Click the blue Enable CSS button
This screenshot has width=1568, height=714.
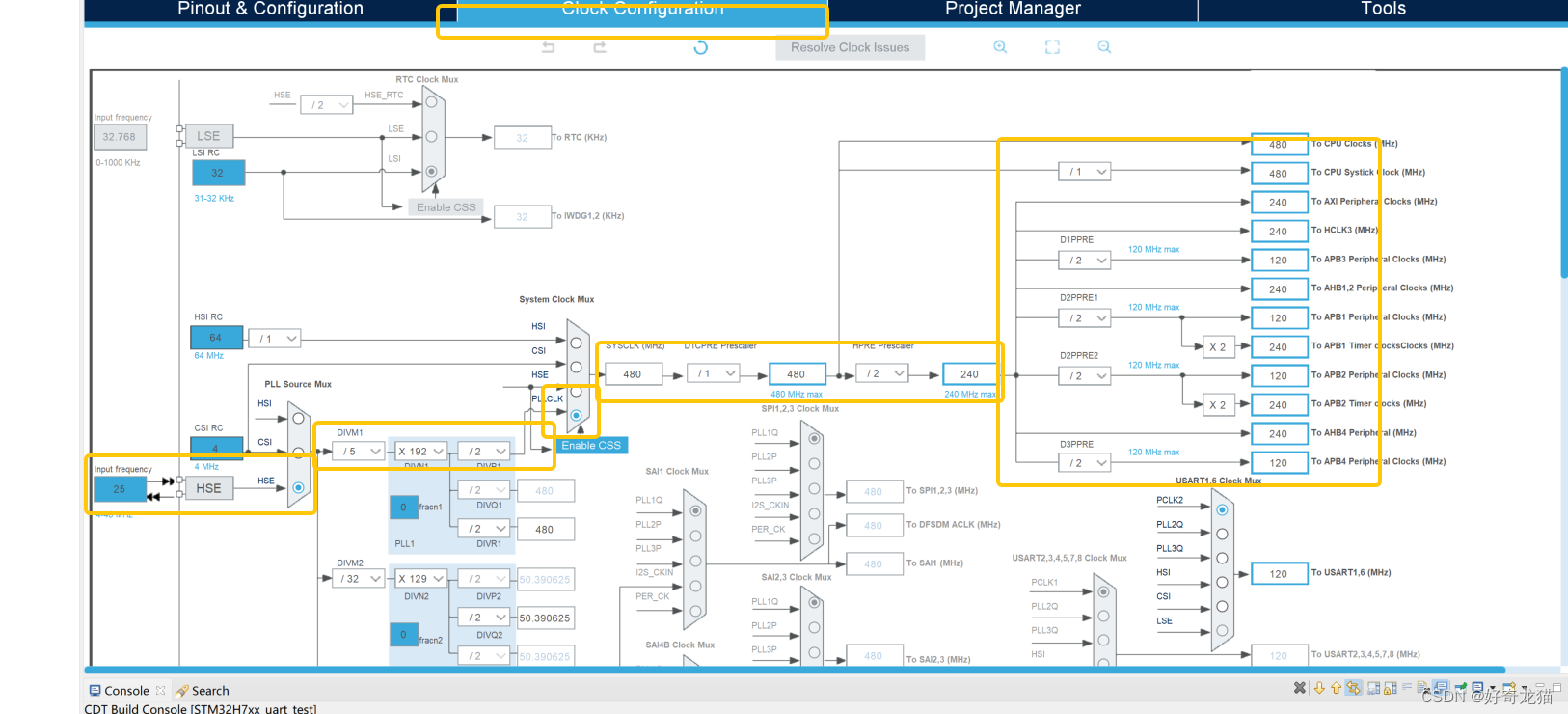[591, 445]
